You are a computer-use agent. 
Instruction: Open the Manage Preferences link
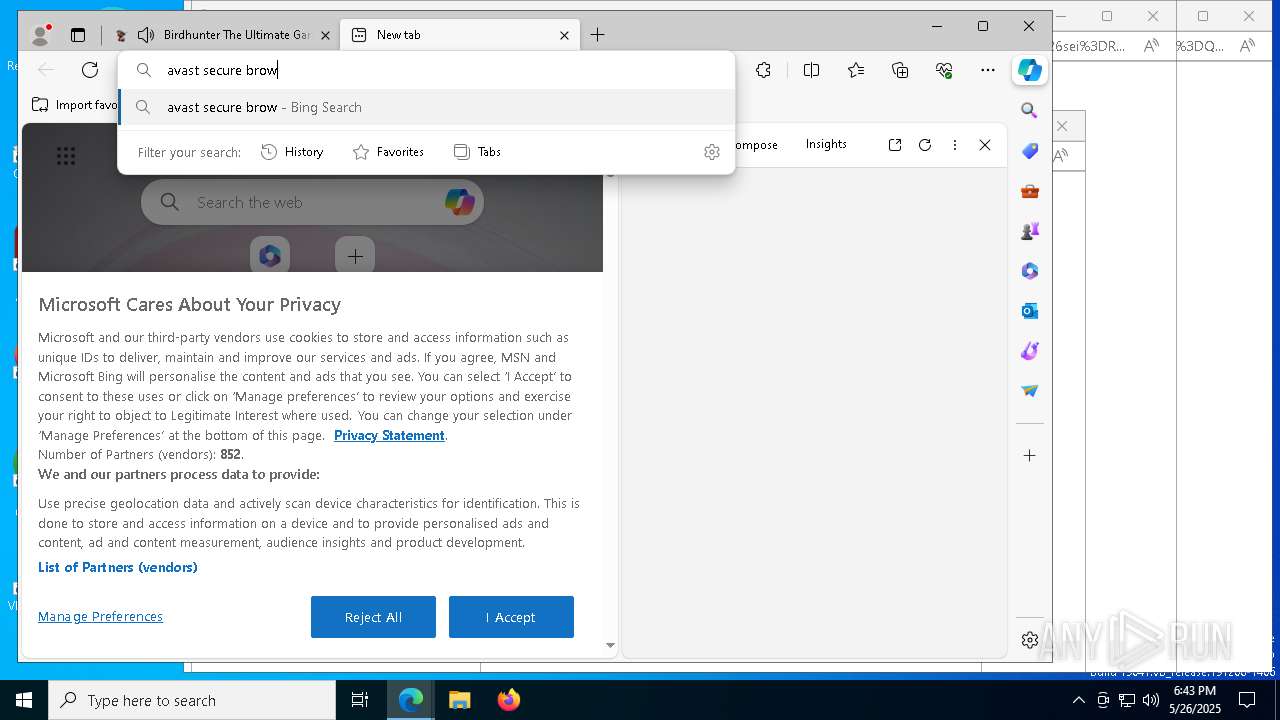(x=100, y=617)
